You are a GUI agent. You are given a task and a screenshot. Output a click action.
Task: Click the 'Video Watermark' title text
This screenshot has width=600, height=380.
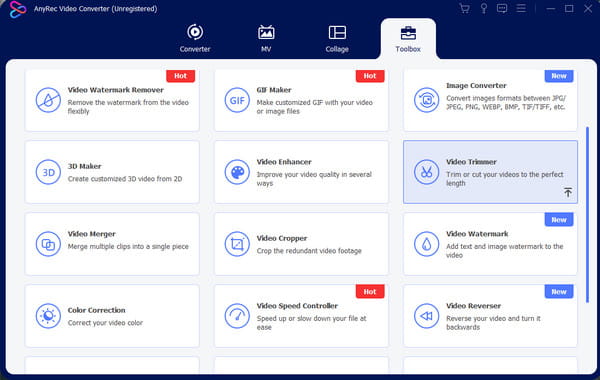tap(477, 234)
